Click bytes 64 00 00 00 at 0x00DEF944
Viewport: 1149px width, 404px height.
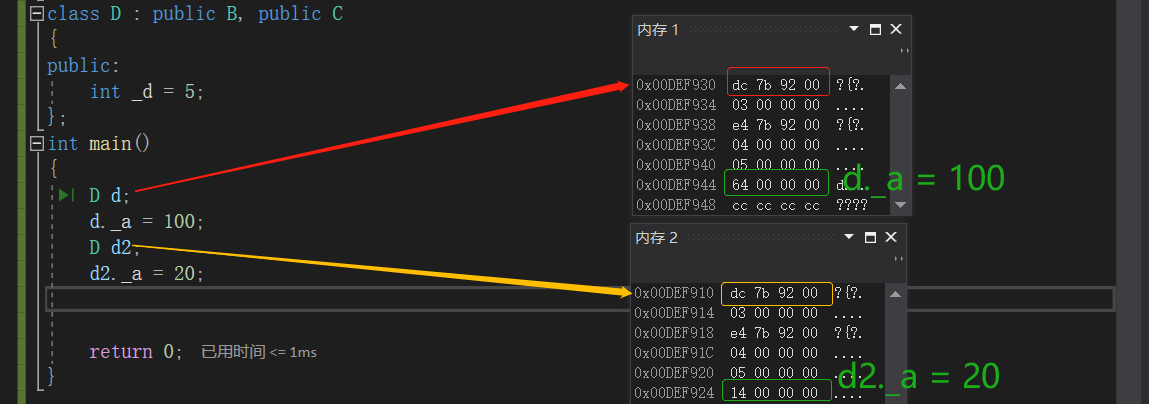tap(776, 184)
